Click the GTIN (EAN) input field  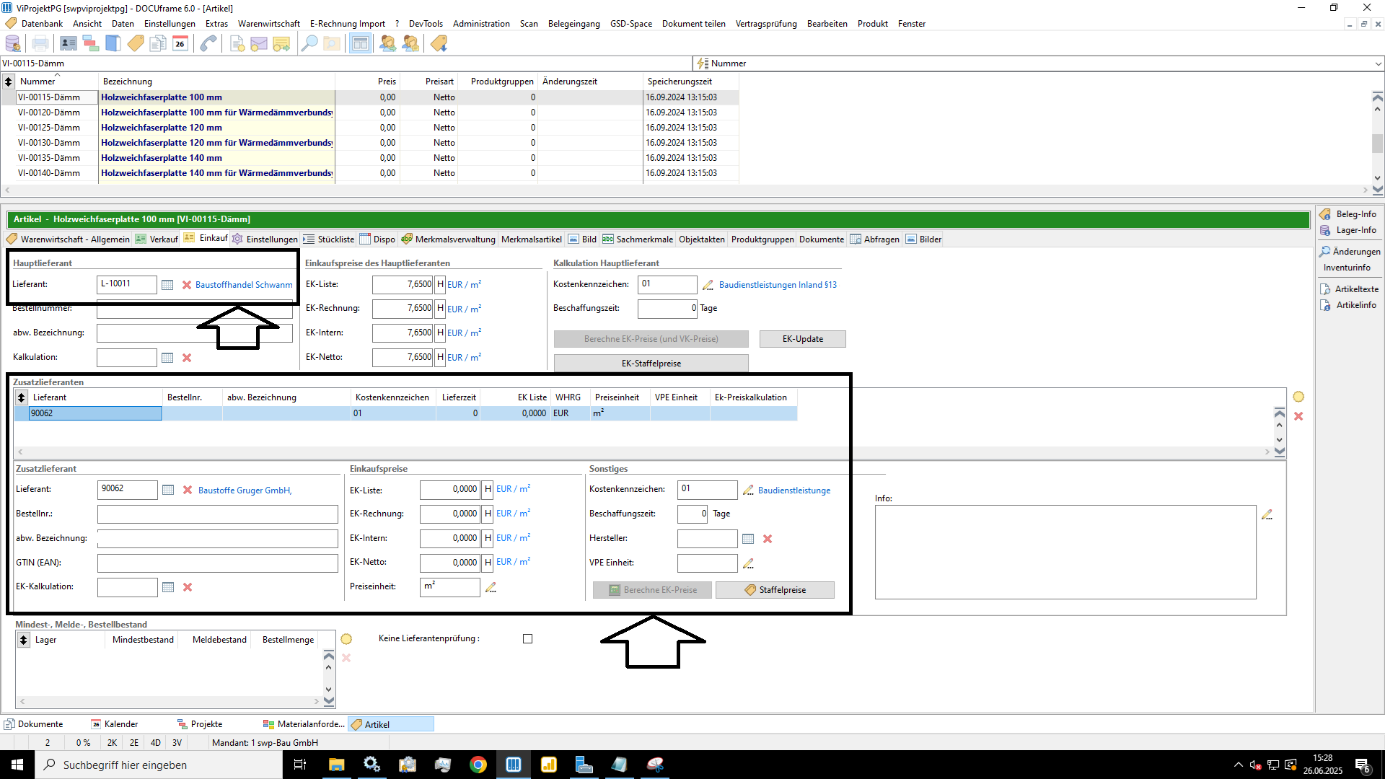217,563
